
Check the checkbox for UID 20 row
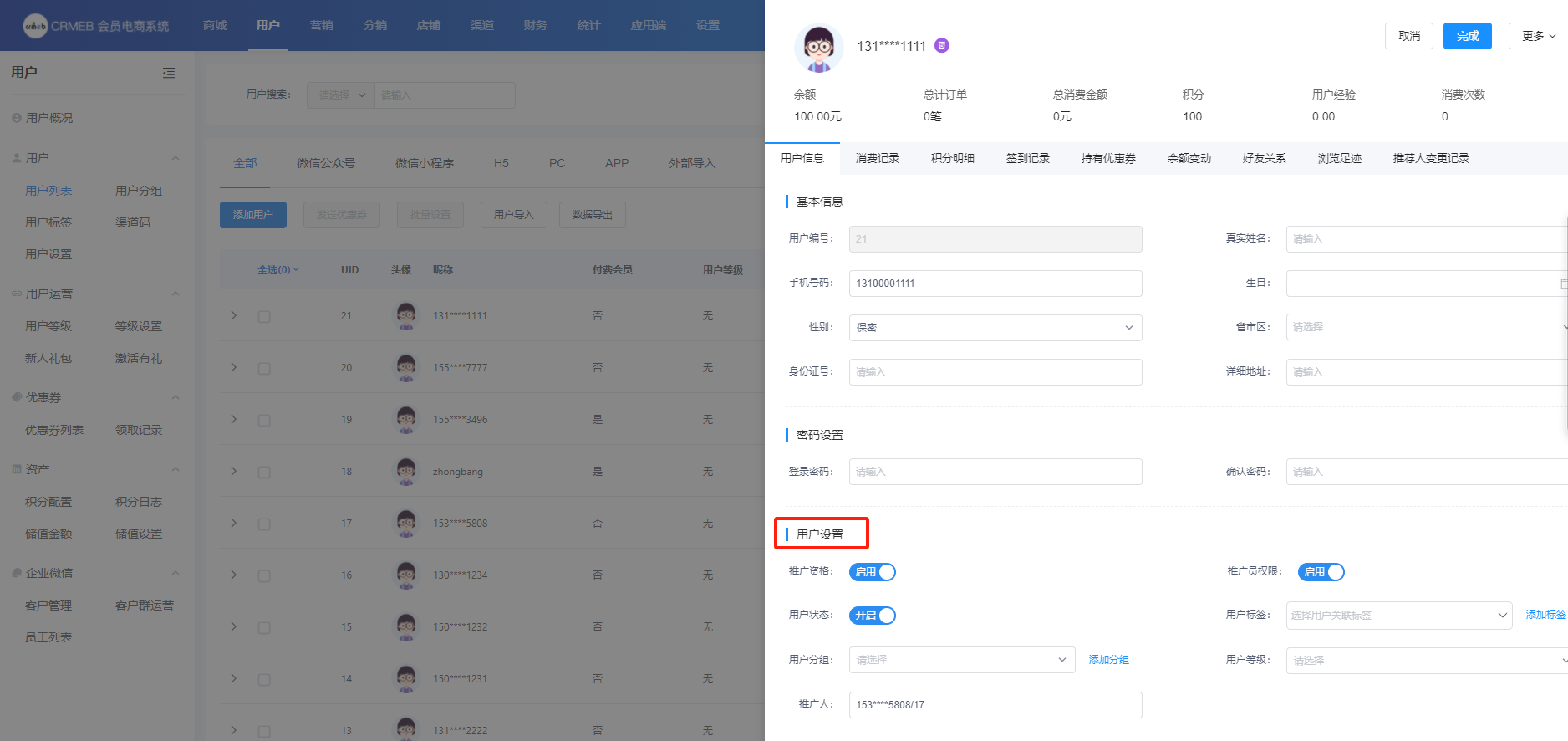(x=264, y=368)
